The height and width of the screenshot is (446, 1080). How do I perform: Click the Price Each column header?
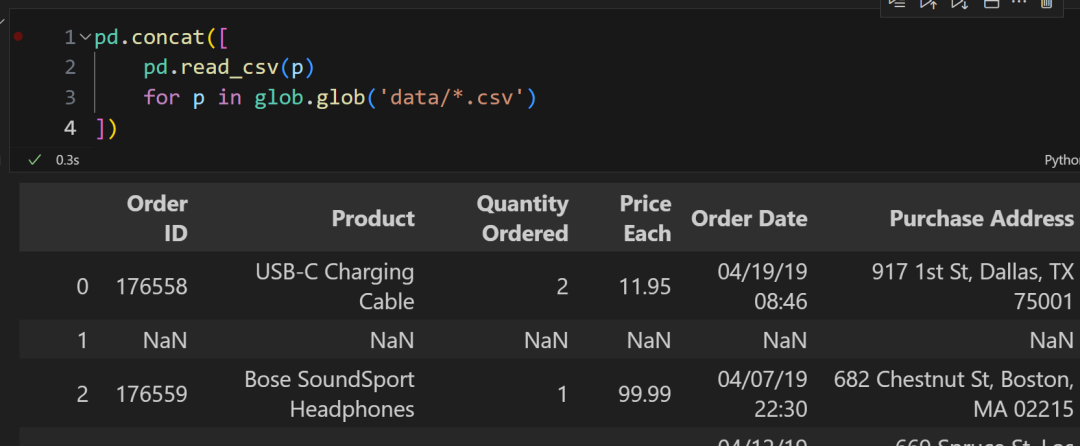[x=645, y=218]
